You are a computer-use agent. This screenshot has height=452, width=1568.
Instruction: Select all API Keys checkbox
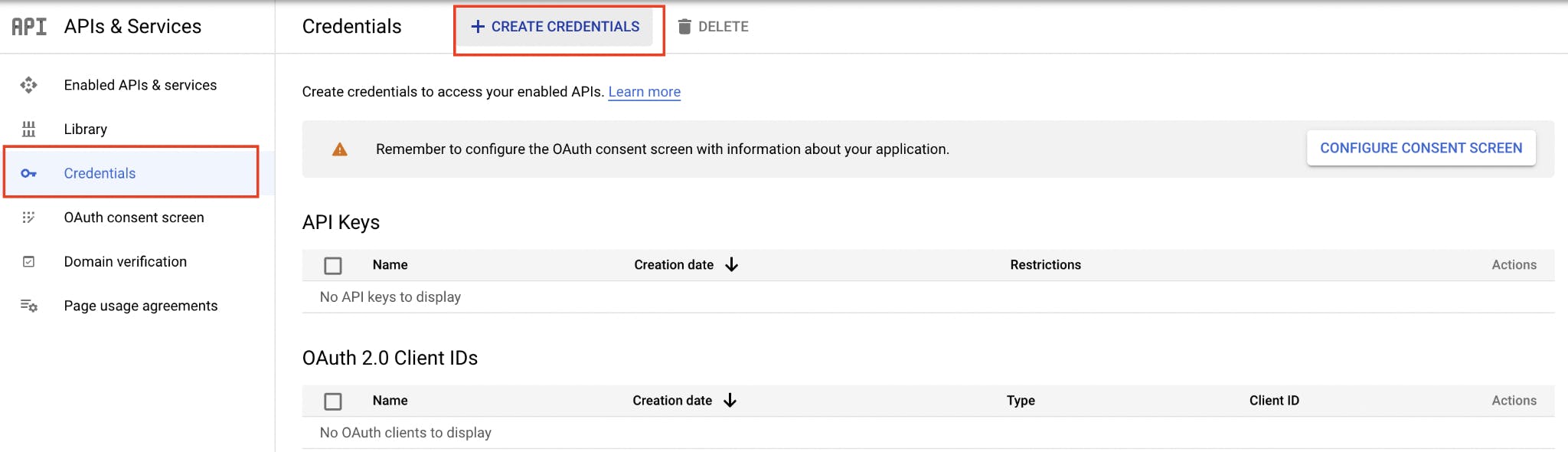[x=333, y=266]
